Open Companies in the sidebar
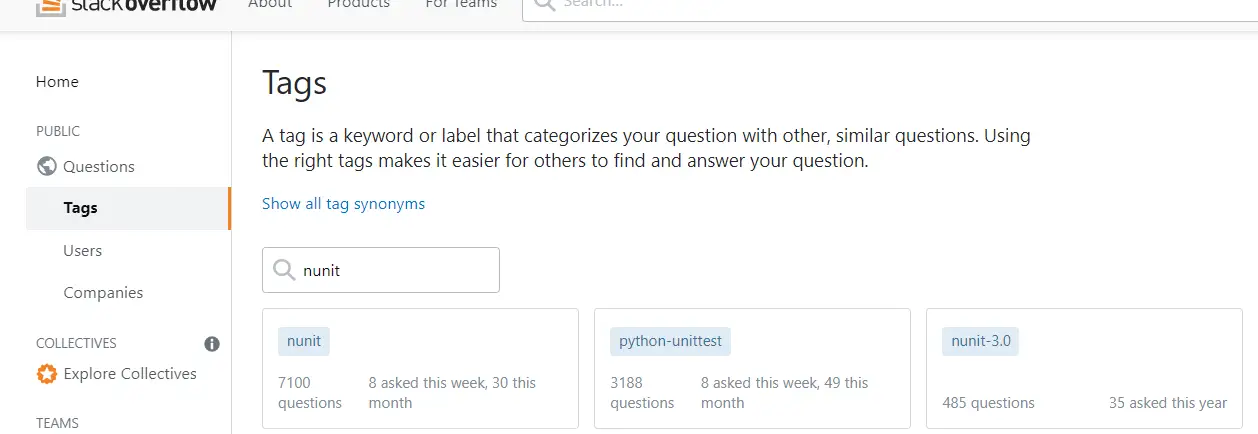This screenshot has height=434, width=1258. point(103,292)
